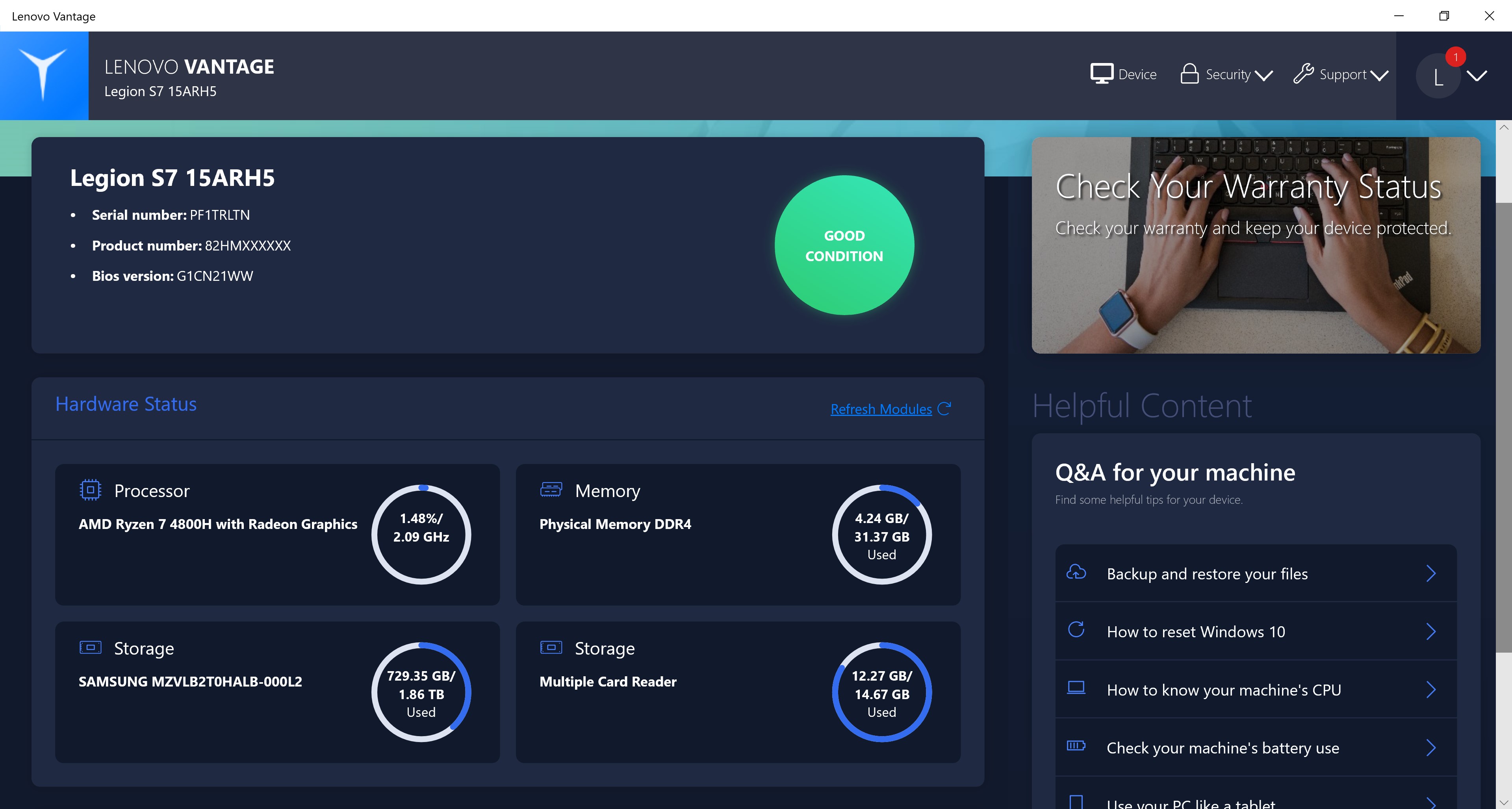Click AMD Ryzen 7 4800H processor name
Image resolution: width=1512 pixels, height=809 pixels.
coord(218,524)
